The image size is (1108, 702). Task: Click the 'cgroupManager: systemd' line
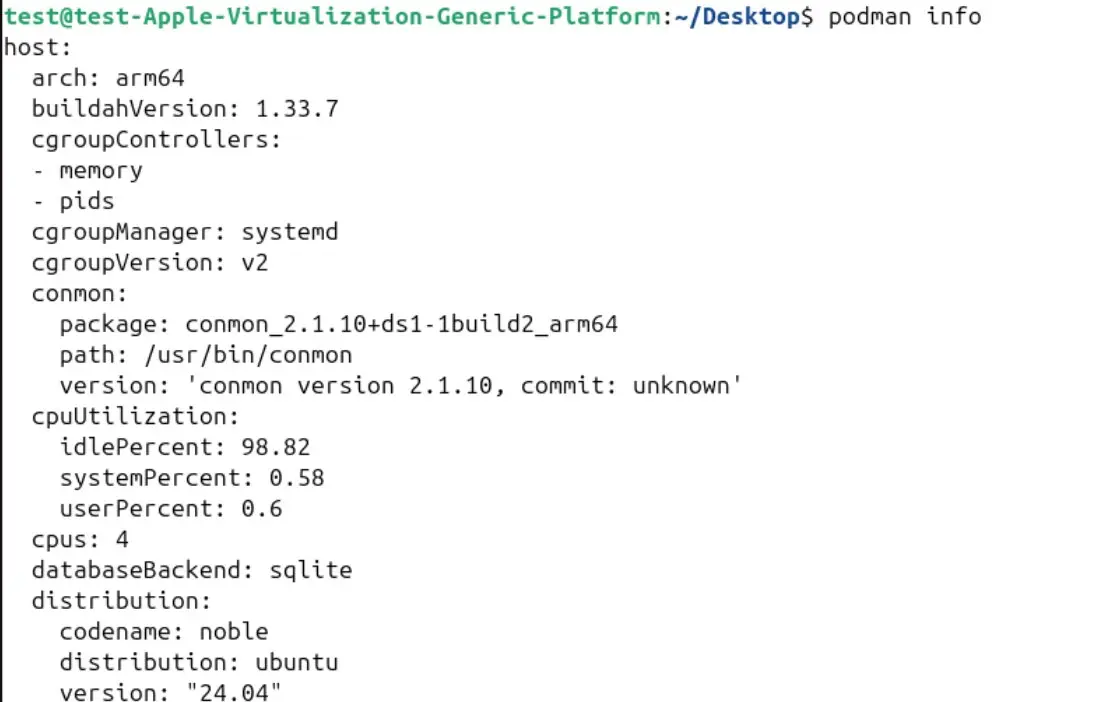[x=185, y=232]
